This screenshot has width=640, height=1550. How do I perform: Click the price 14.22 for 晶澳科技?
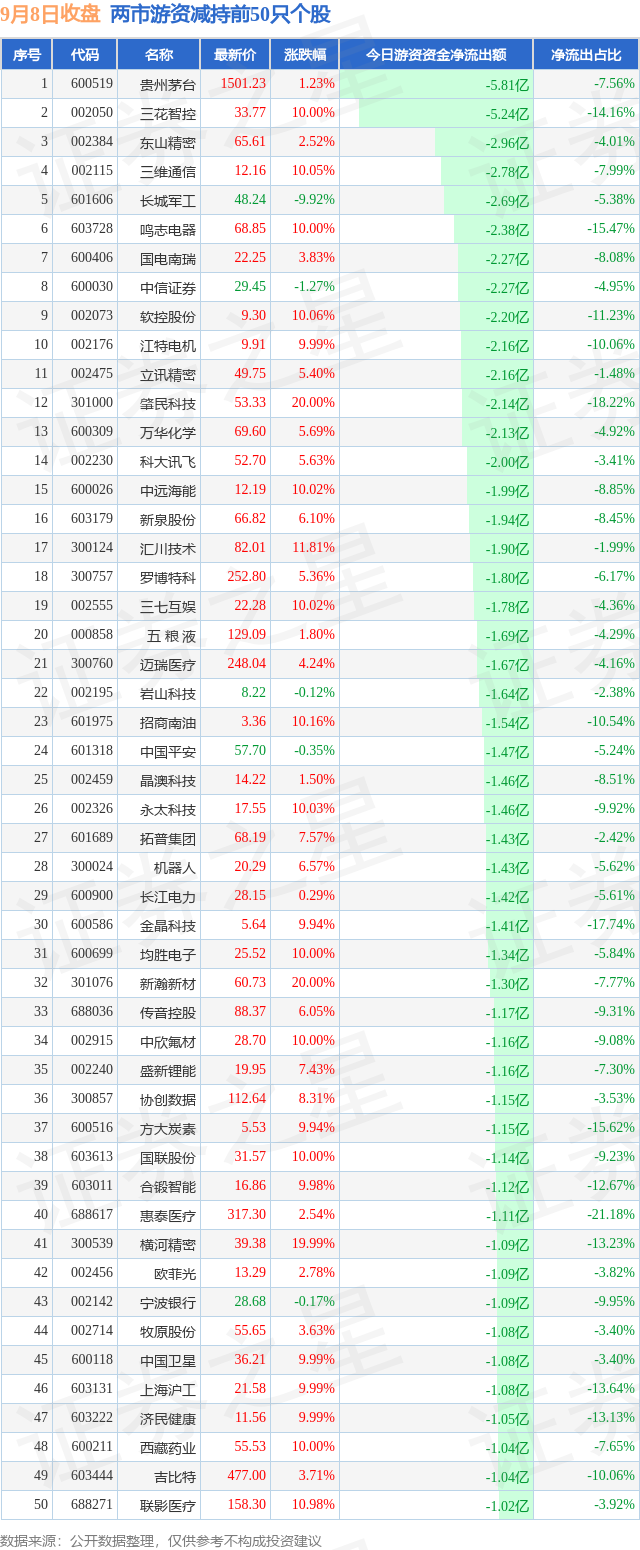tap(250, 780)
